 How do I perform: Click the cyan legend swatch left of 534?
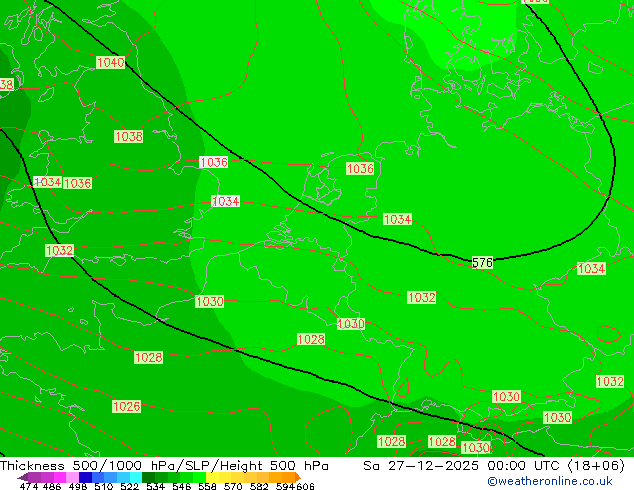(136, 477)
